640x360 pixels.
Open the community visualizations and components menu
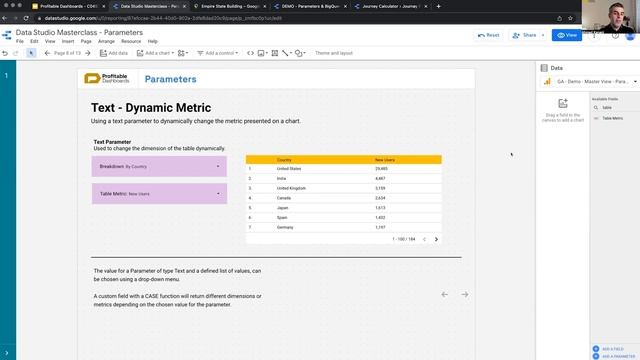[183, 53]
